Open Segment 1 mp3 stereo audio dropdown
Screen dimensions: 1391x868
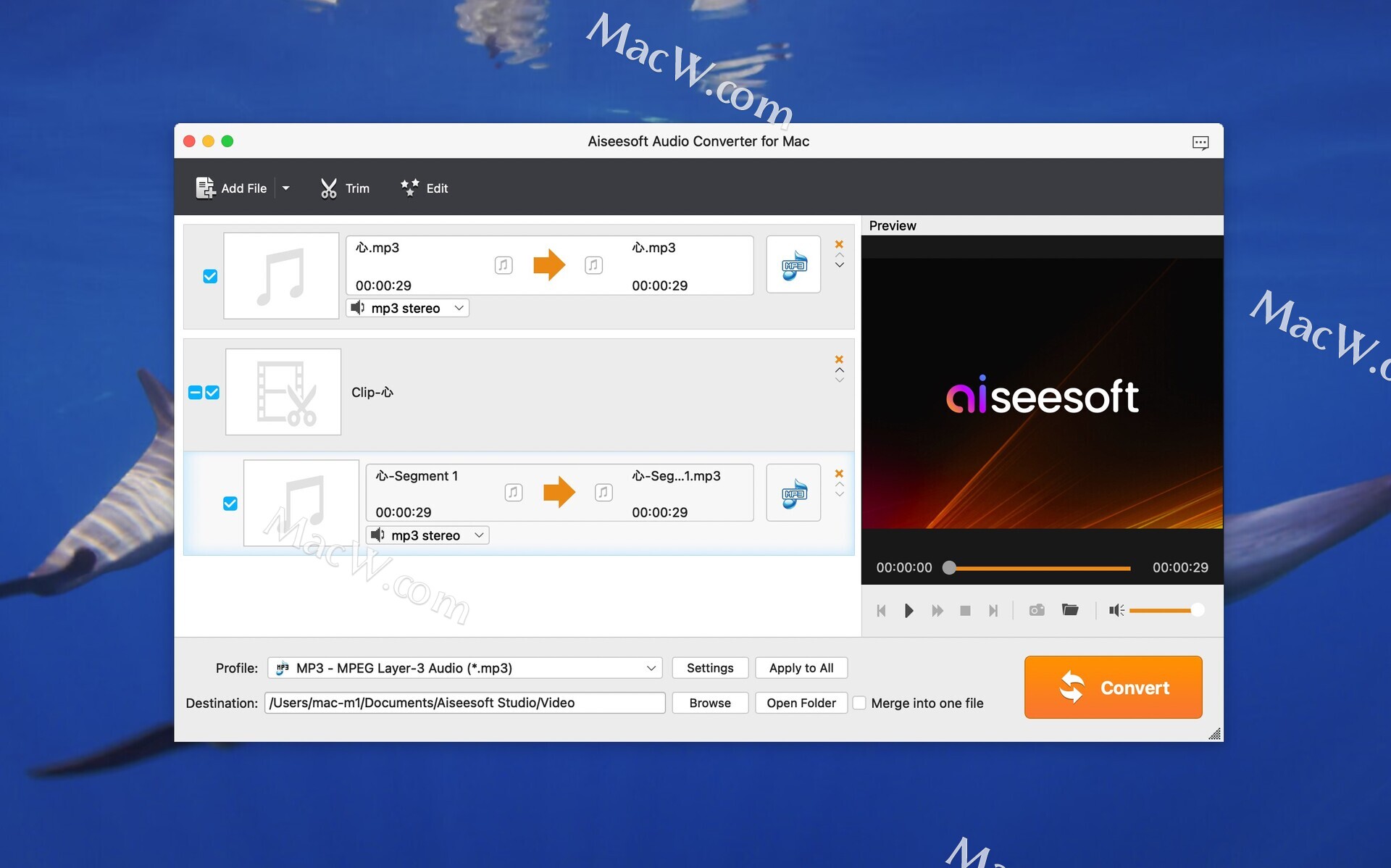tap(427, 535)
